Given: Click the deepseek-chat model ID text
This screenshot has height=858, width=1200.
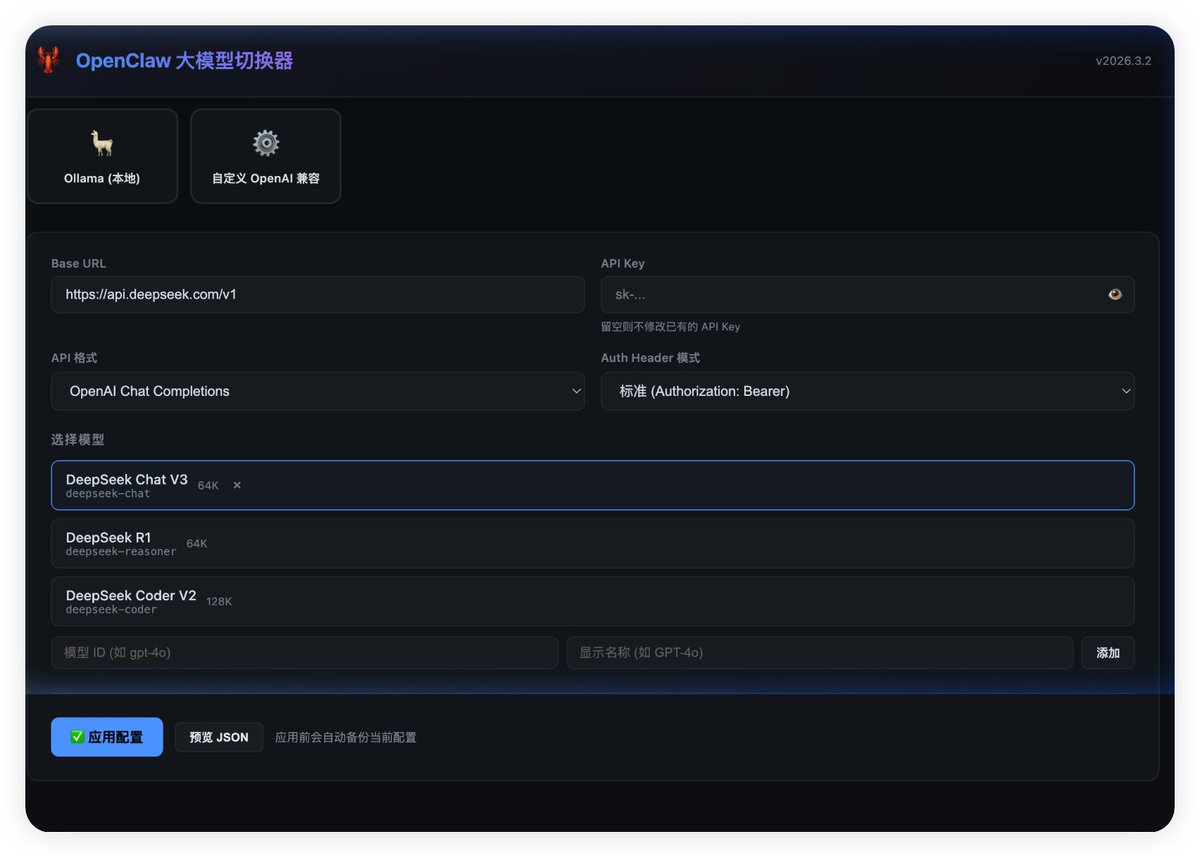Looking at the screenshot, I should coord(108,494).
